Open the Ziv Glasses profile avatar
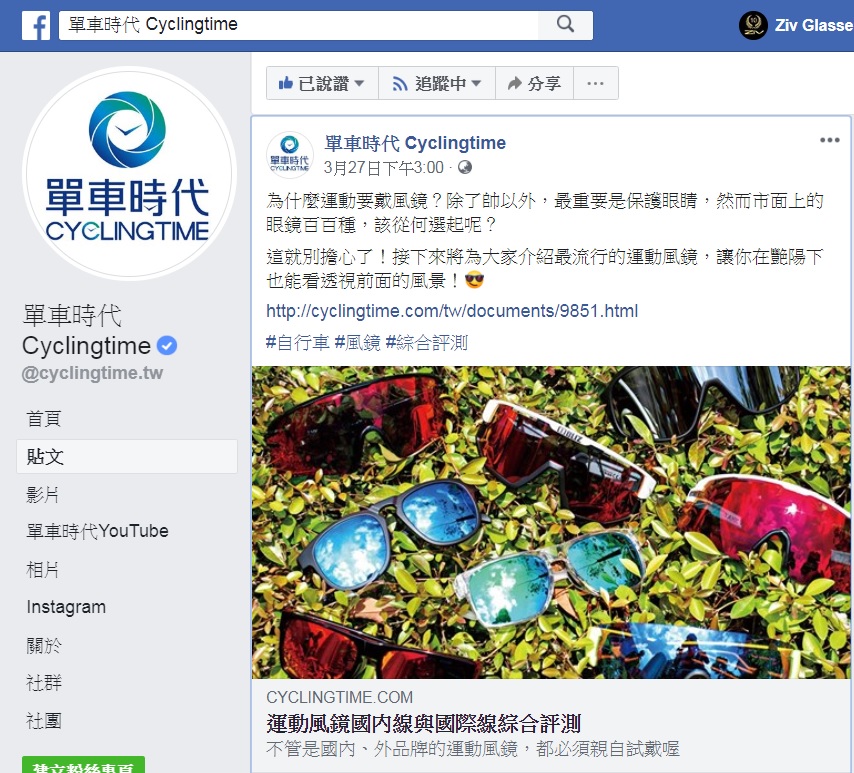This screenshot has width=854, height=773. coord(753,25)
